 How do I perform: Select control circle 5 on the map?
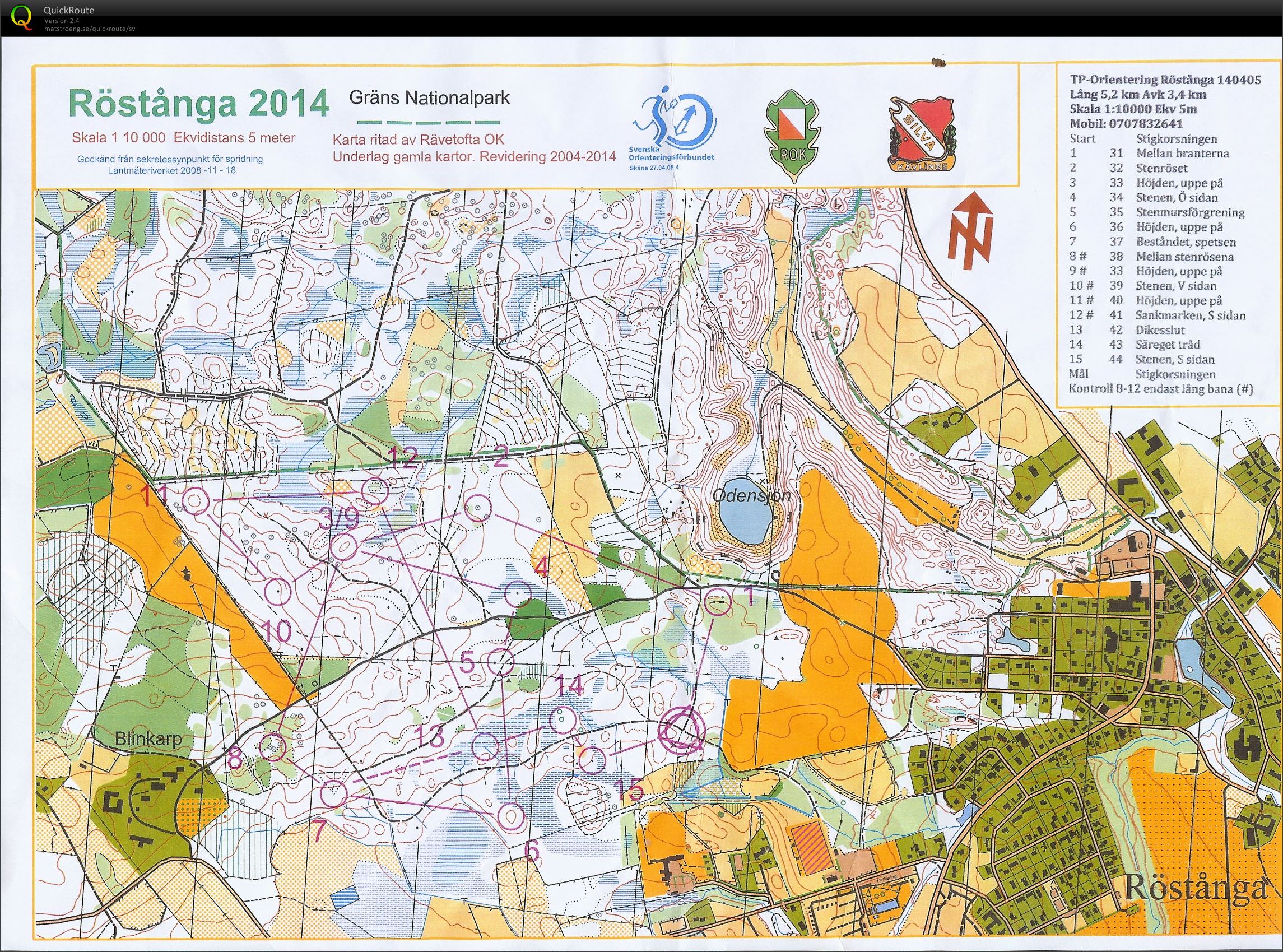click(500, 662)
